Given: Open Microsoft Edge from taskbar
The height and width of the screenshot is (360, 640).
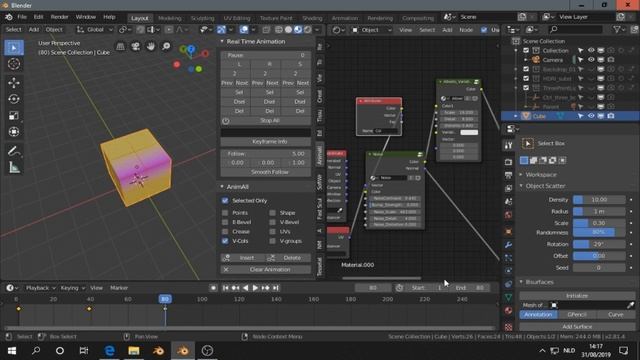Looking at the screenshot, I should tap(109, 351).
